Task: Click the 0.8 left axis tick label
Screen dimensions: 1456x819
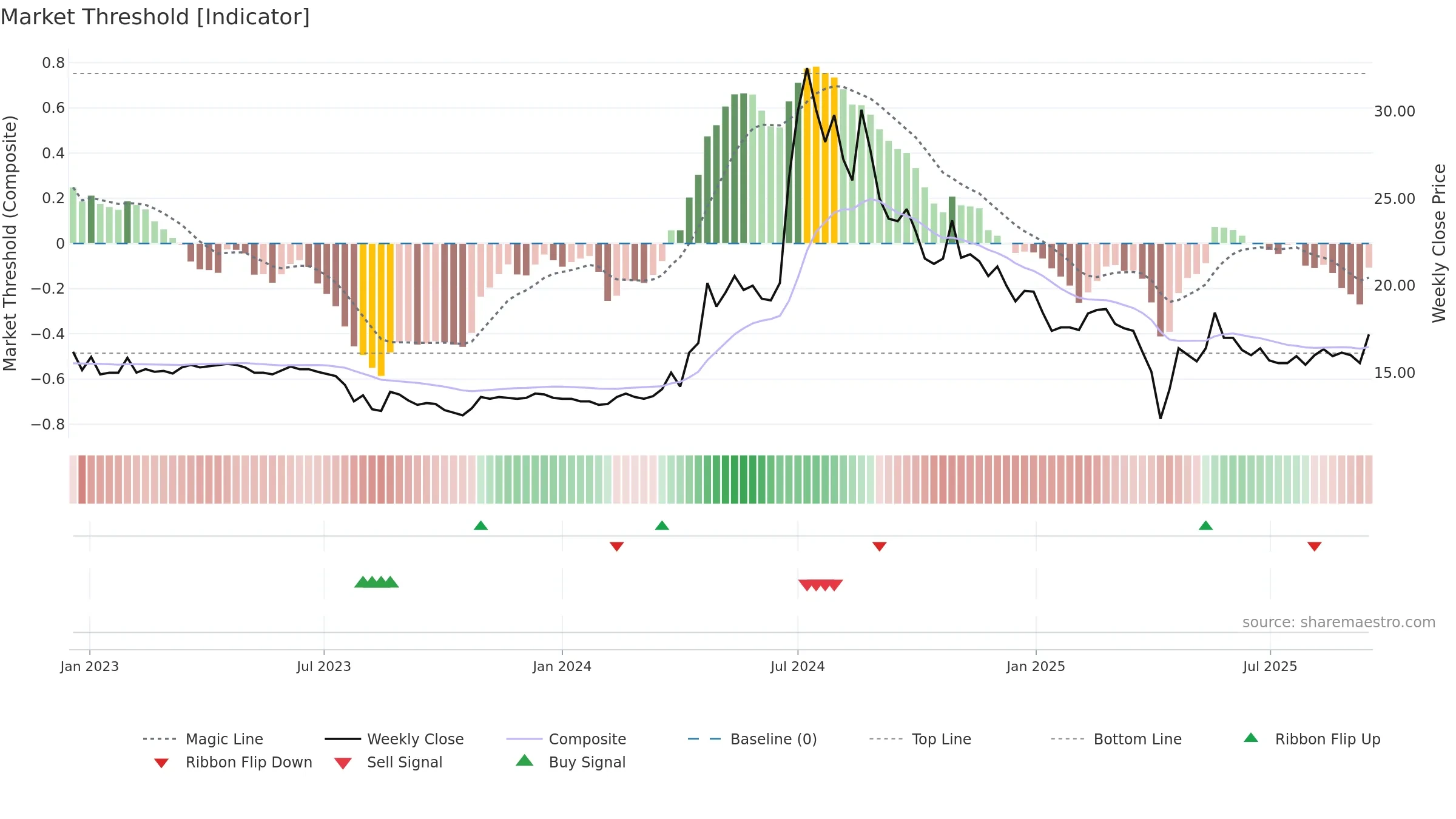Action: pos(53,63)
